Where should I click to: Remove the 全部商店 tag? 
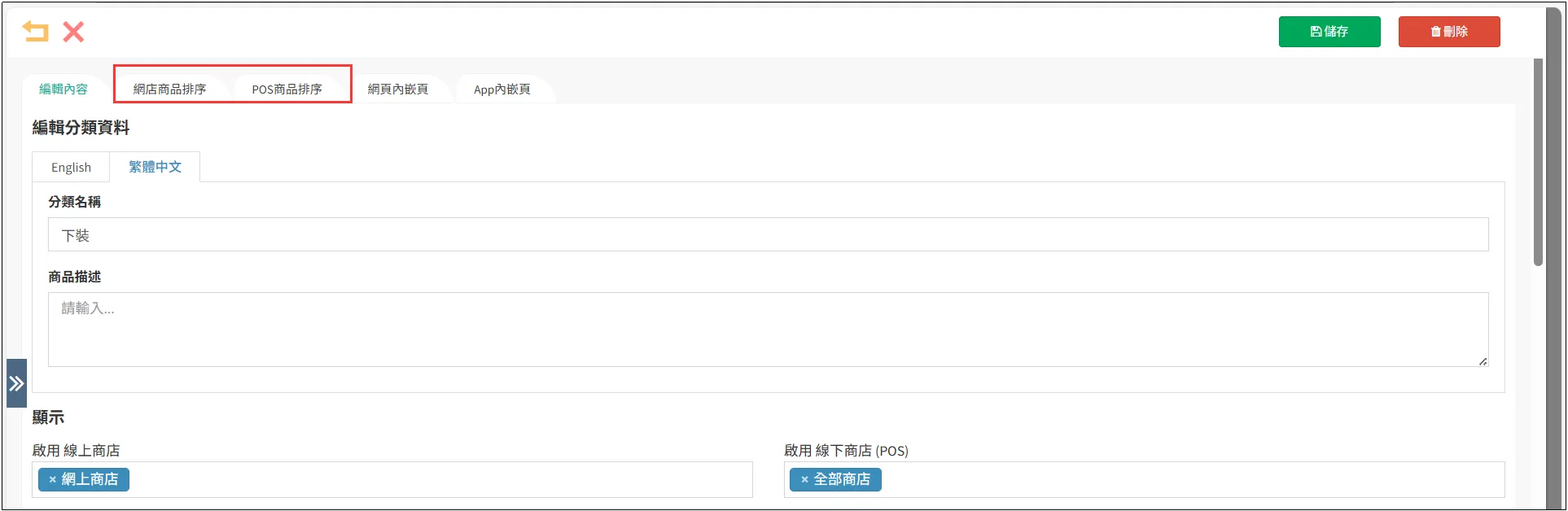[804, 480]
